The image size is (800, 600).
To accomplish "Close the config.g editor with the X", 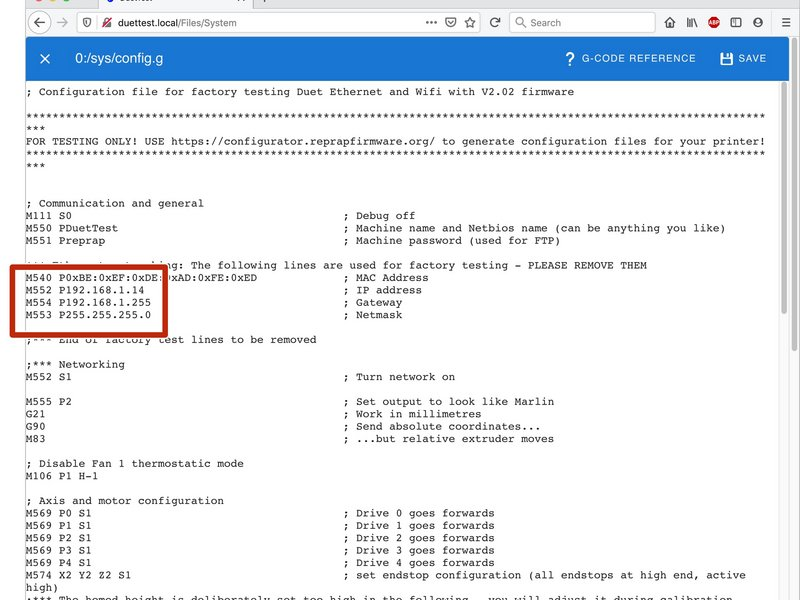I will tap(45, 59).
